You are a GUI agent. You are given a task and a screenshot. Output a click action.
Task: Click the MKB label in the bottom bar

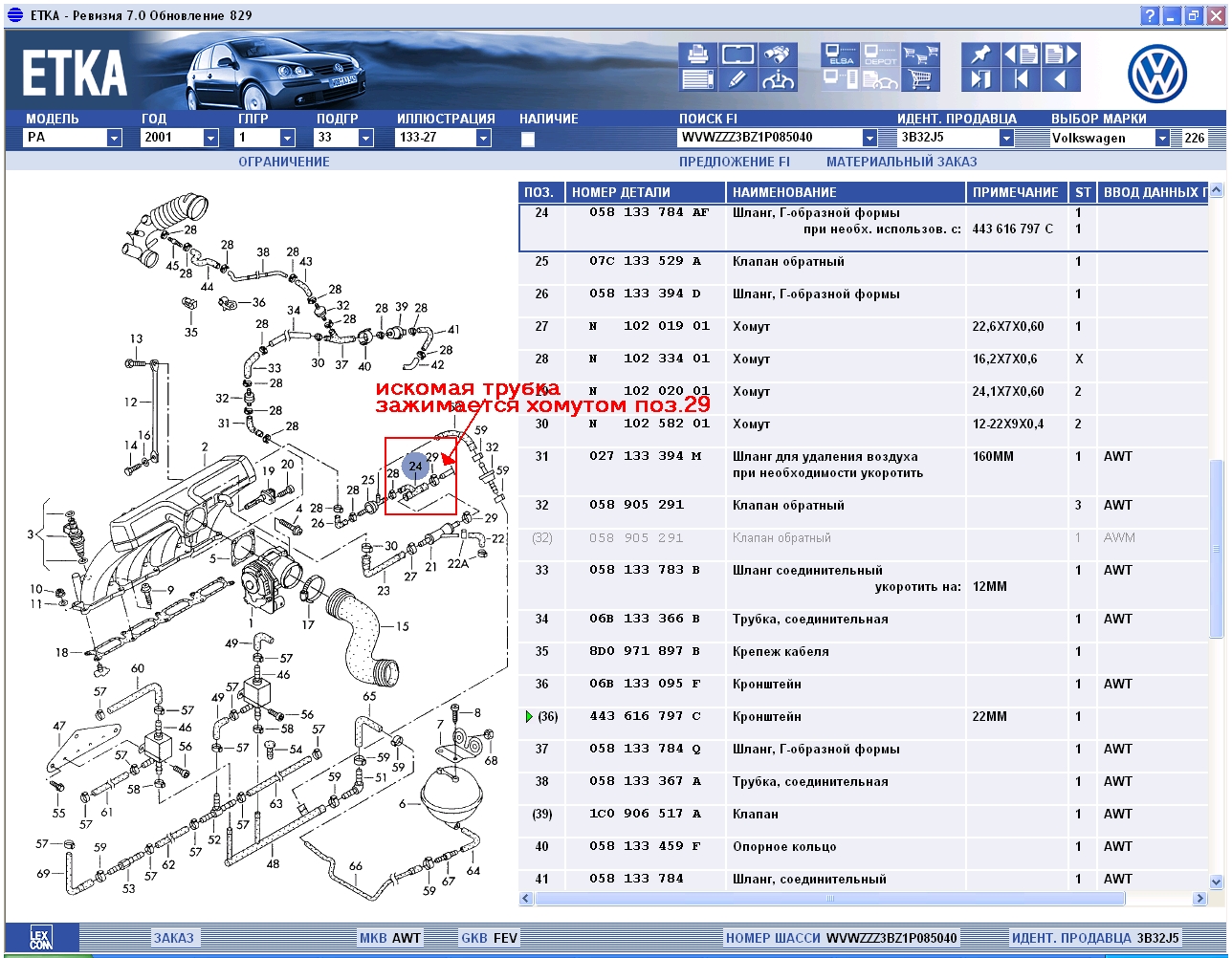point(373,938)
